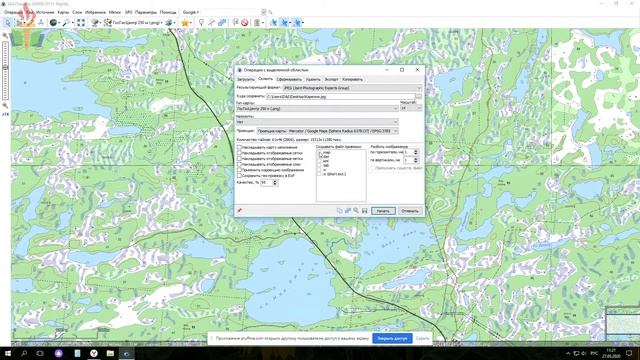Click the Windows Start button

[x=8, y=353]
